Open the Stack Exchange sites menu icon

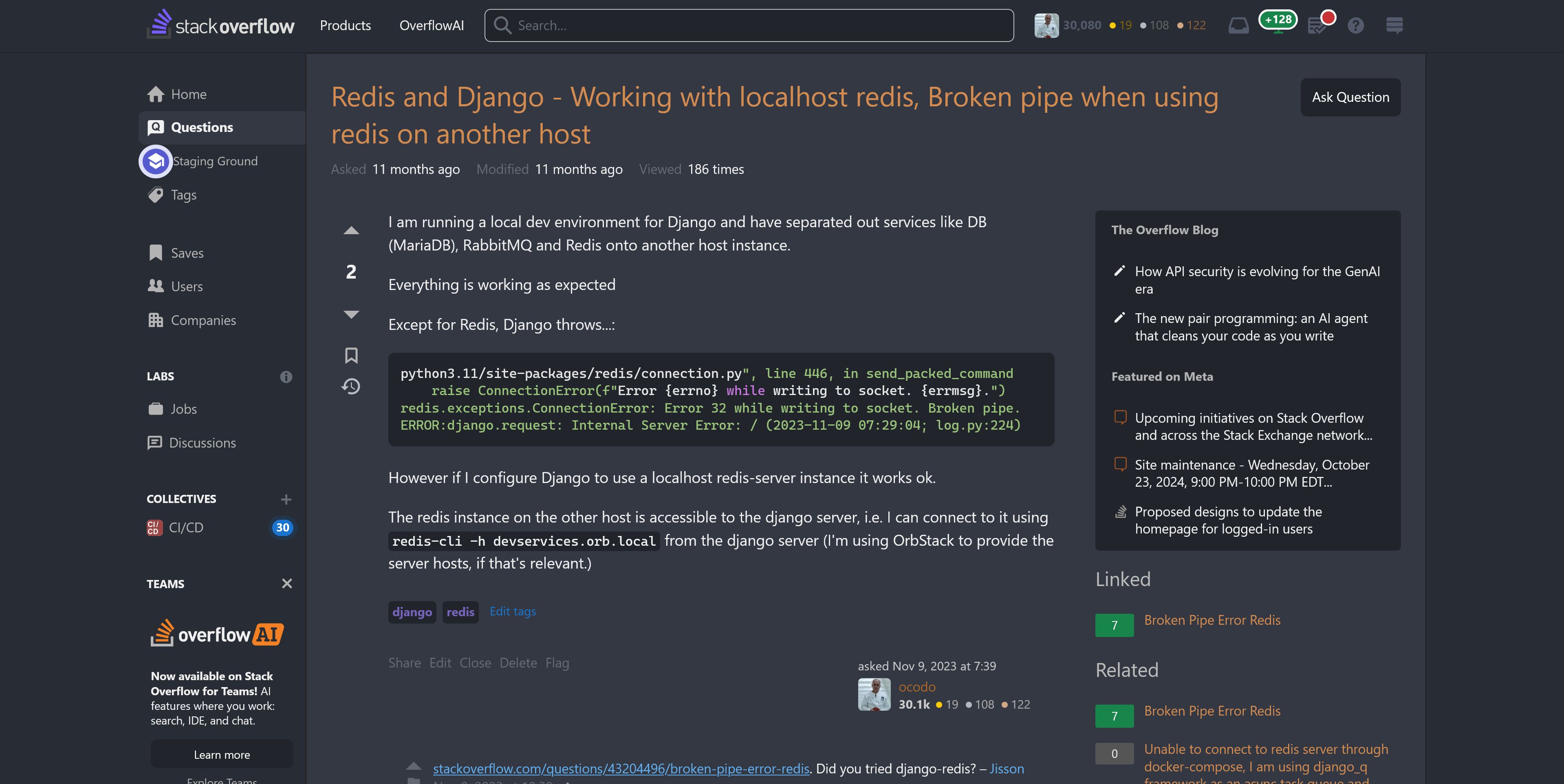(x=1394, y=26)
